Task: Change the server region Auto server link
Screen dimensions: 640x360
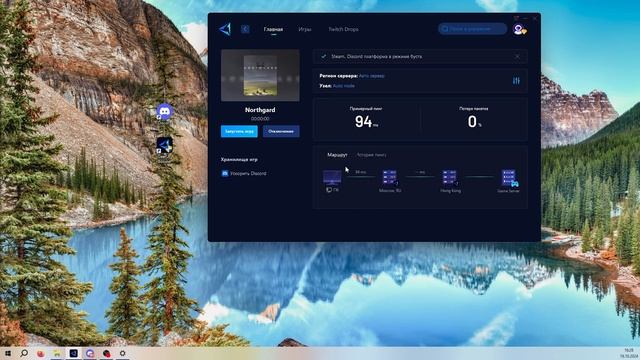Action: coord(371,76)
